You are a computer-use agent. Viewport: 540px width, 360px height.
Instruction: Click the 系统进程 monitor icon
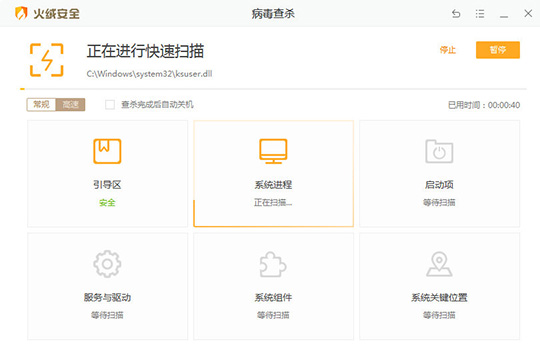pyautogui.click(x=273, y=151)
